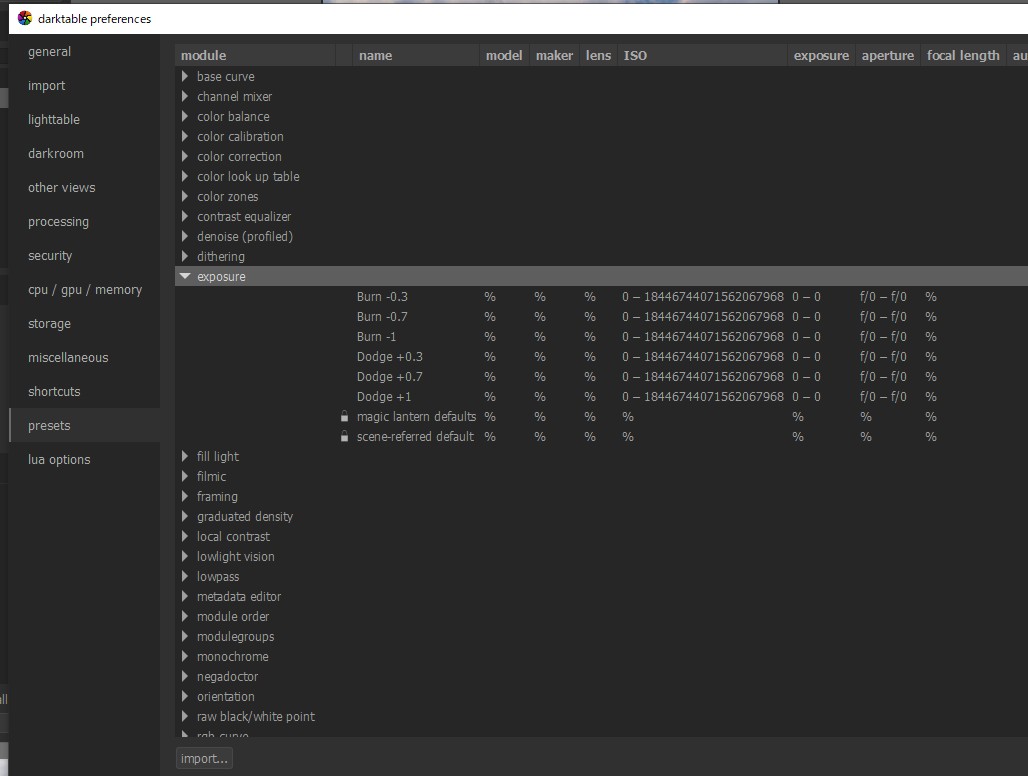
Task: Switch to darkroom preferences
Action: click(85, 153)
